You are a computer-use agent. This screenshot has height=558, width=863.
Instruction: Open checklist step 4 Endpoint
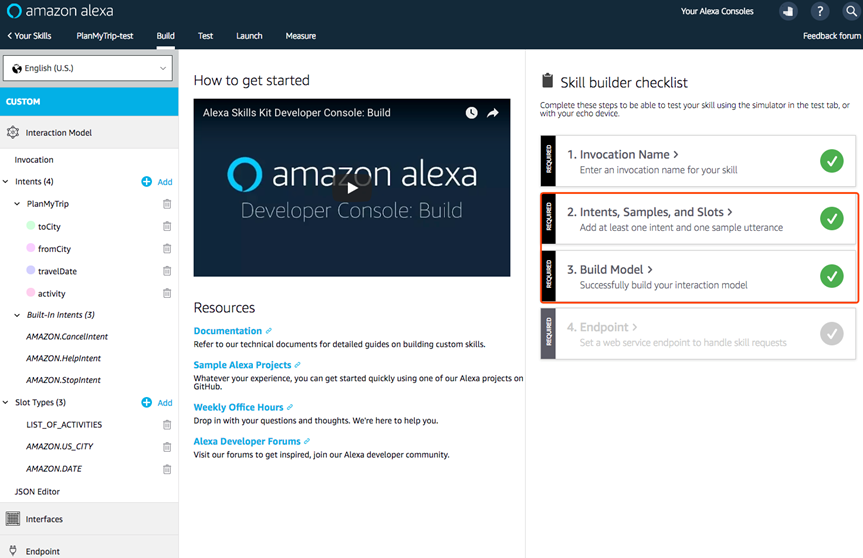(698, 334)
